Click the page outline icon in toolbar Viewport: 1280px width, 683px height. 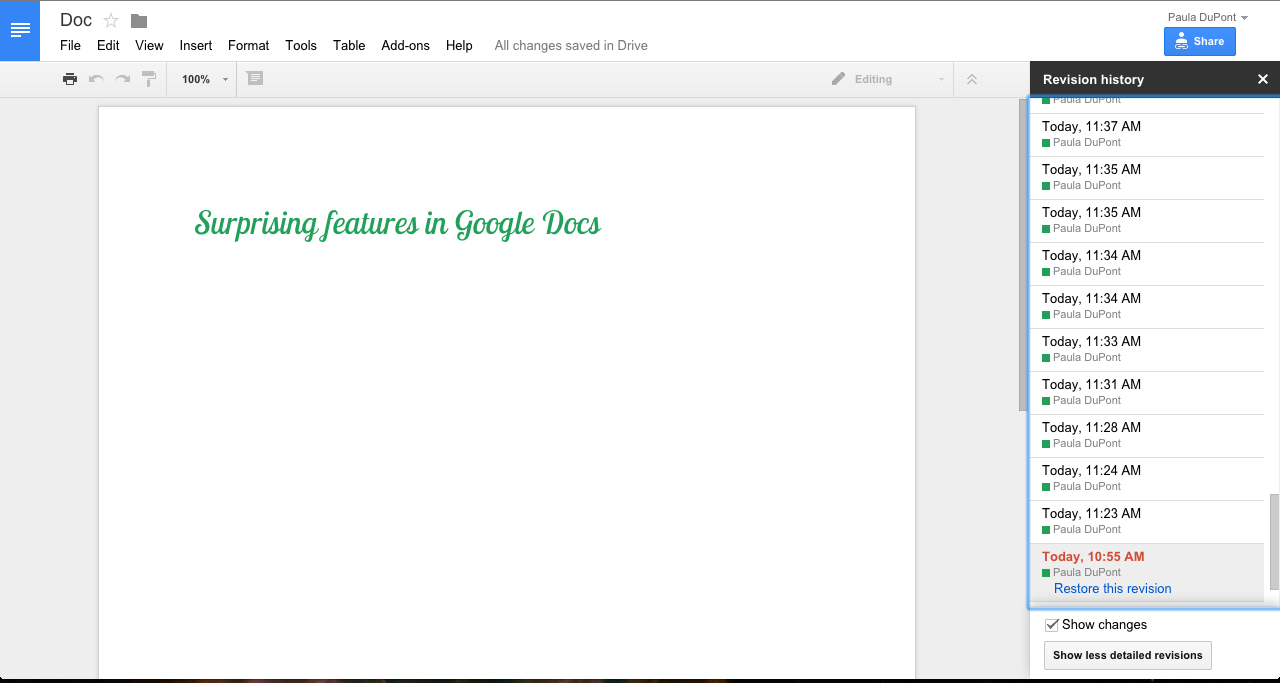[x=255, y=78]
